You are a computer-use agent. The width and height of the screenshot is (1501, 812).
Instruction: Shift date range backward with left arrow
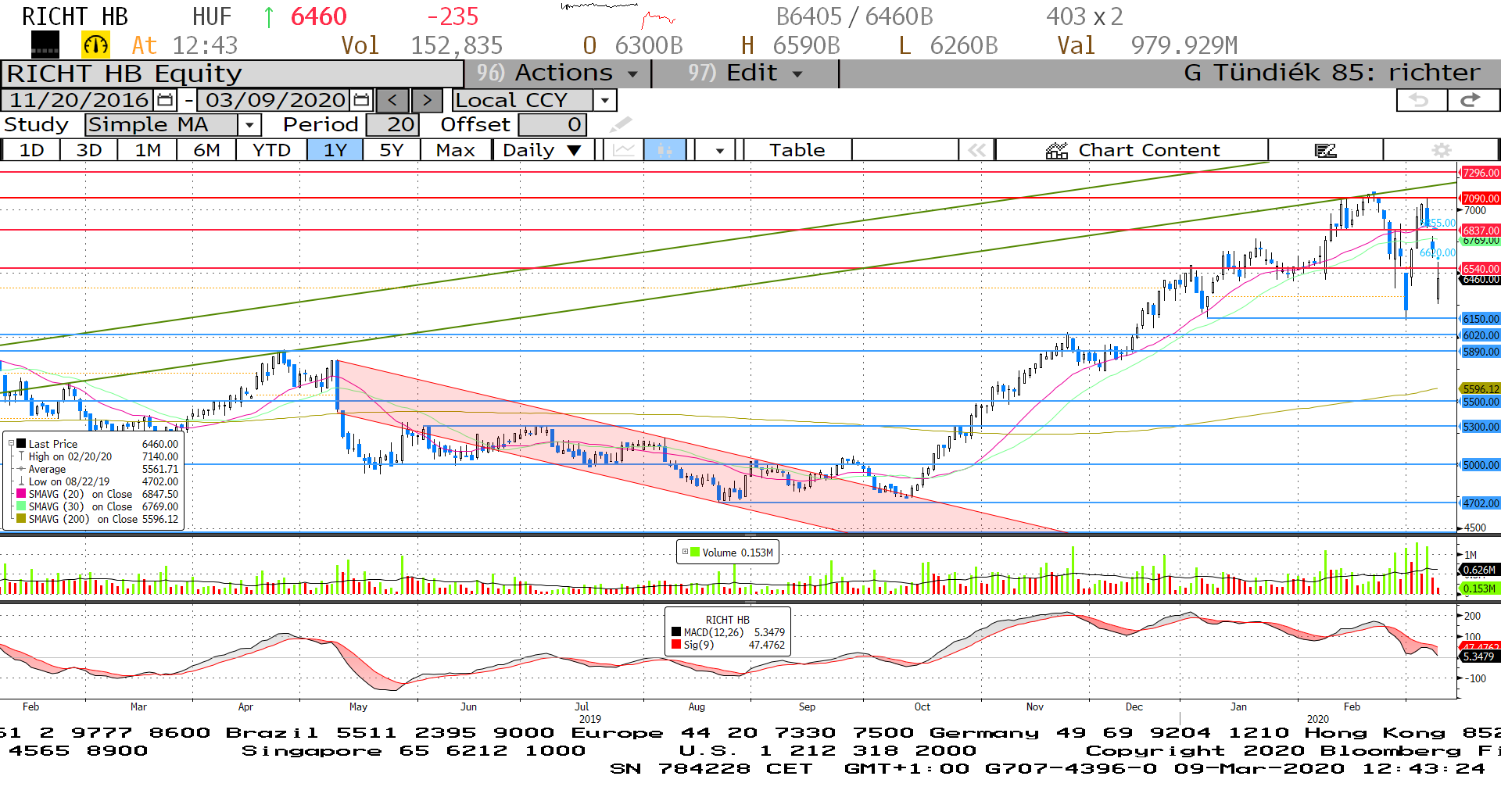click(392, 100)
